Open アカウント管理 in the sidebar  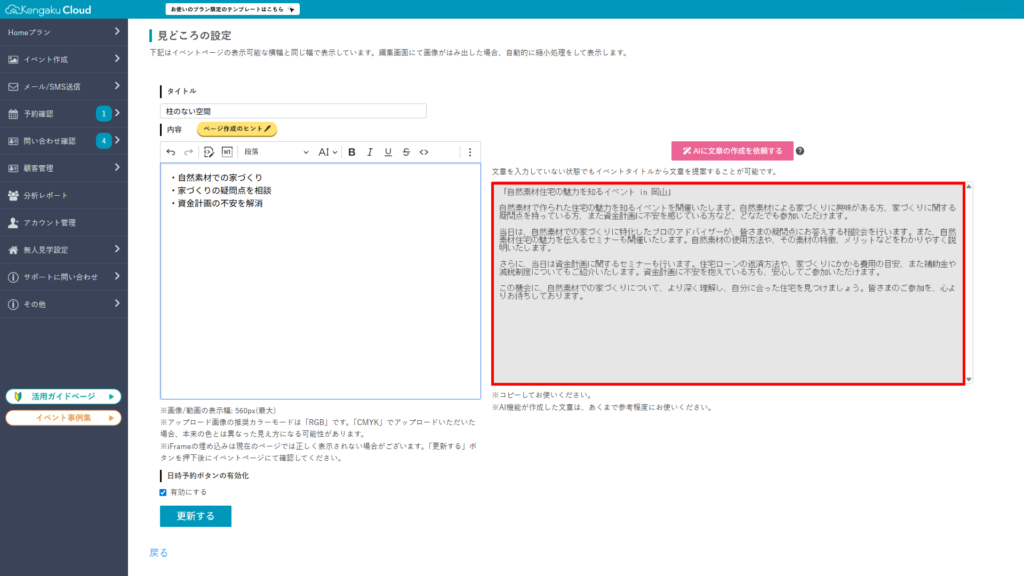pyautogui.click(x=64, y=222)
